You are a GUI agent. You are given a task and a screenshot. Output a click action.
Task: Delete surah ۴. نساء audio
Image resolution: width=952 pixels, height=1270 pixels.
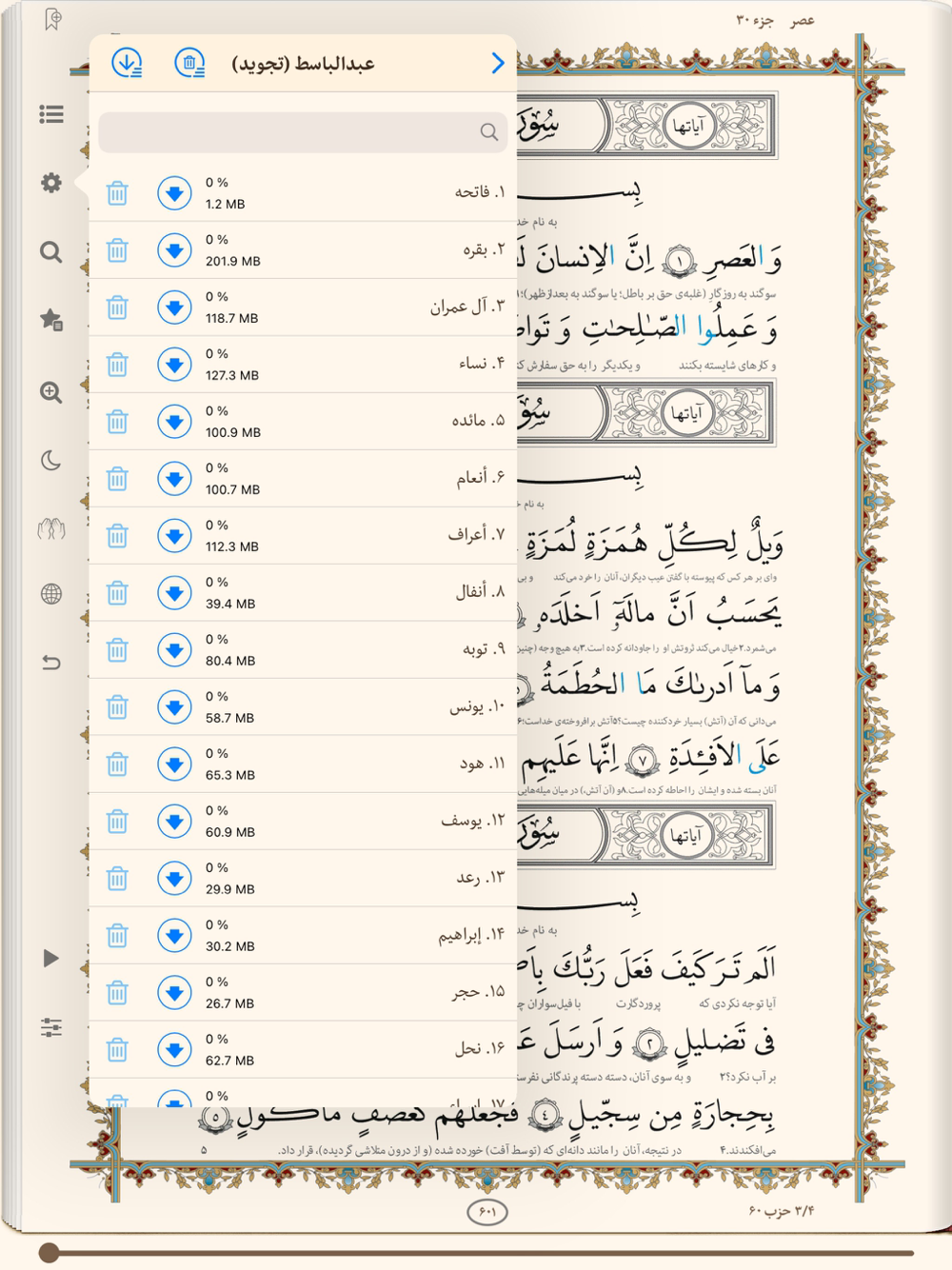tap(117, 365)
